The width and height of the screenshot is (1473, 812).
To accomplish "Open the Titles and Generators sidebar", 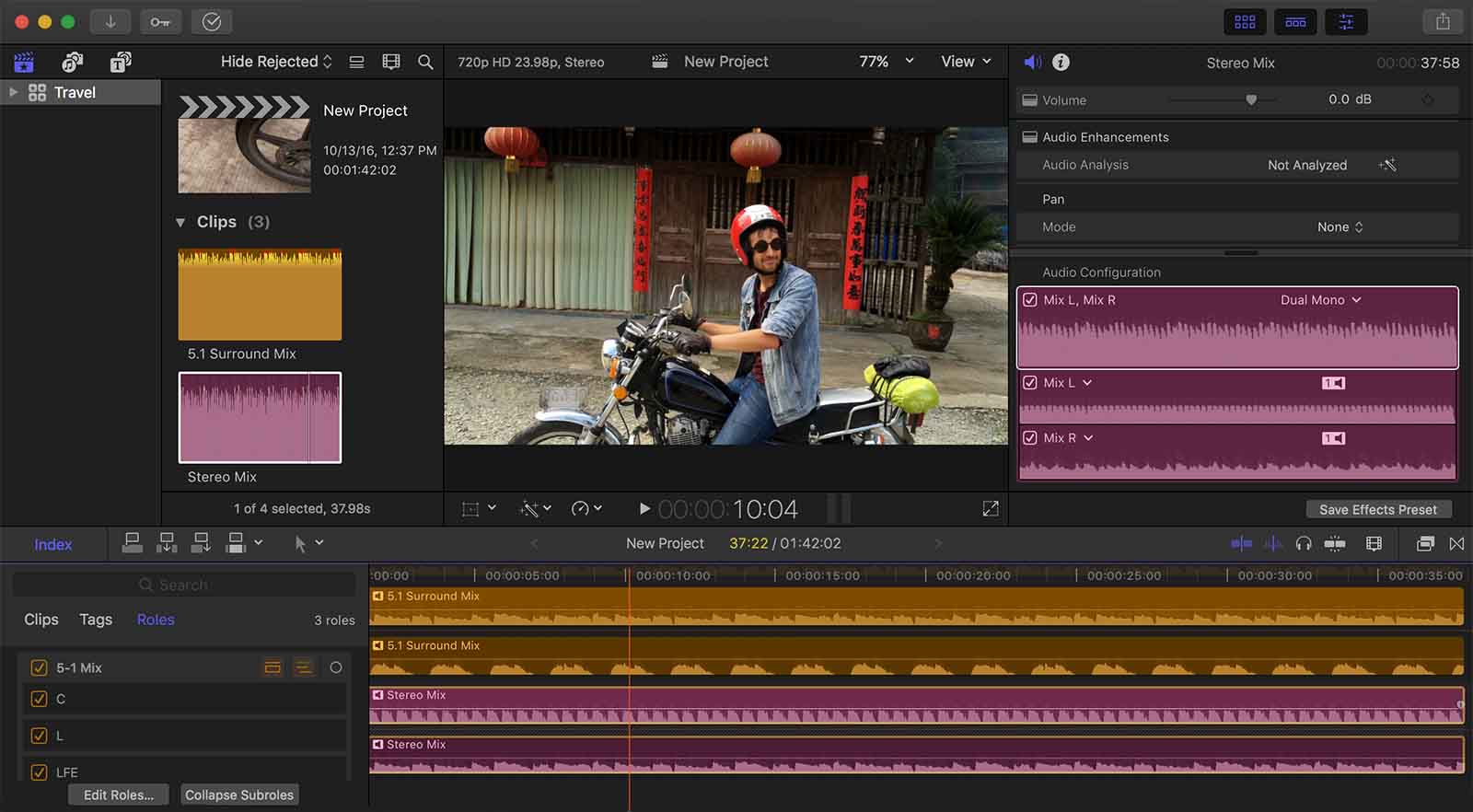I will [x=121, y=62].
